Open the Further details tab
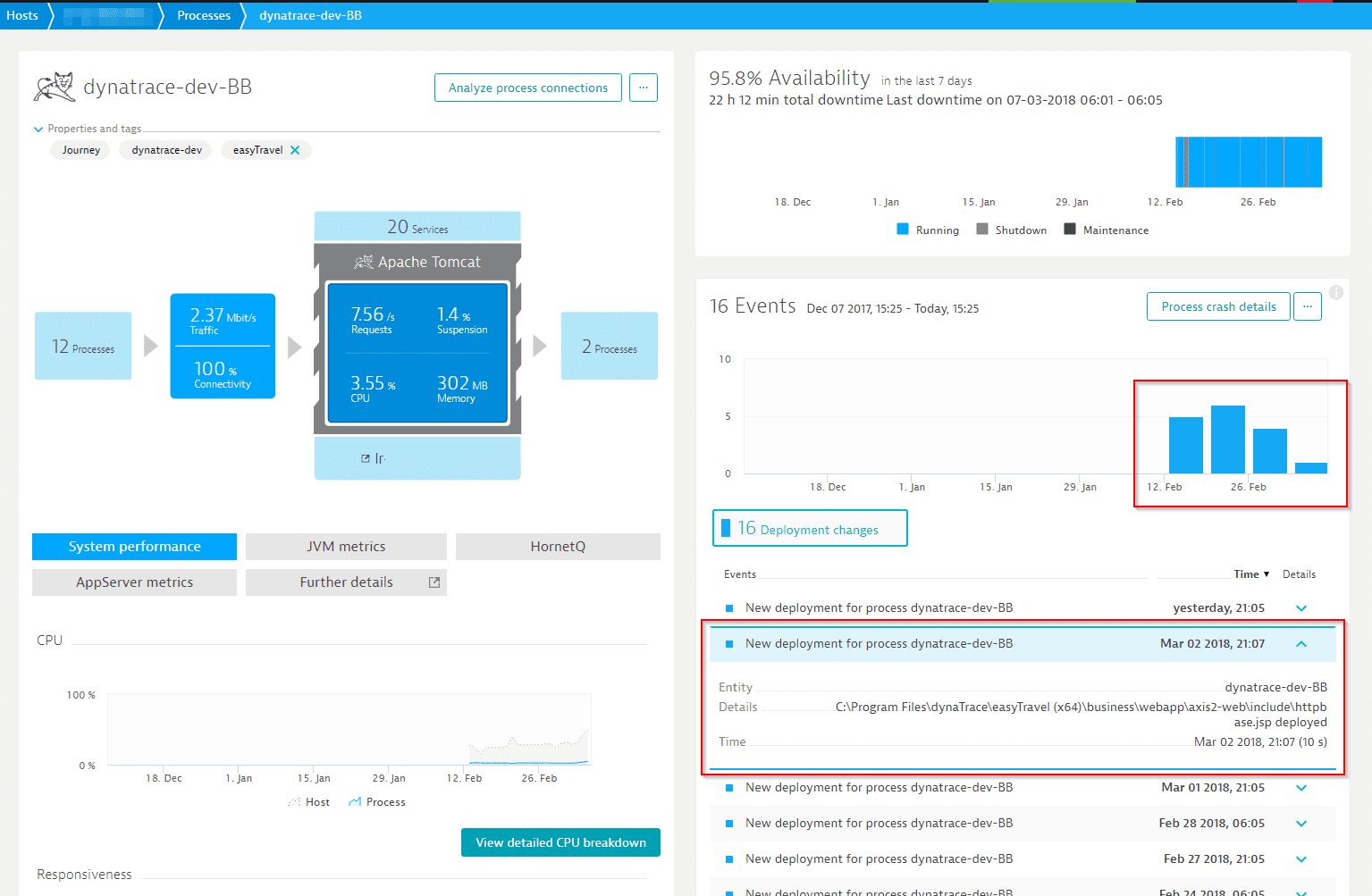 click(346, 582)
